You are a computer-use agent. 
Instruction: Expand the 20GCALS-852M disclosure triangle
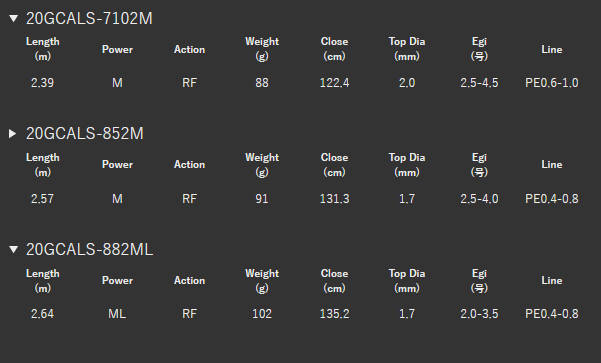(13, 133)
